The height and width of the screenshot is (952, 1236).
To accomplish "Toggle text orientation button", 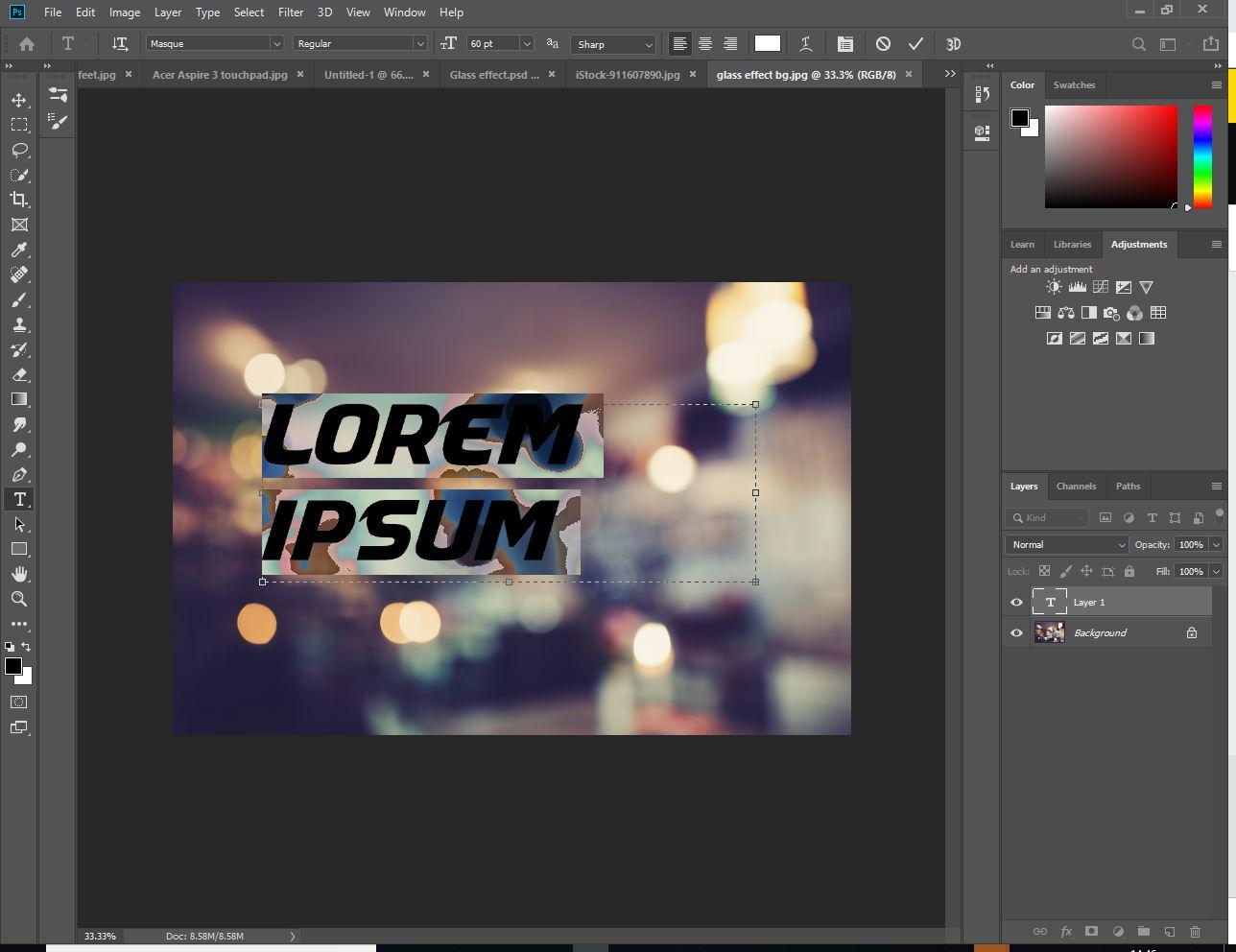I will point(120,44).
